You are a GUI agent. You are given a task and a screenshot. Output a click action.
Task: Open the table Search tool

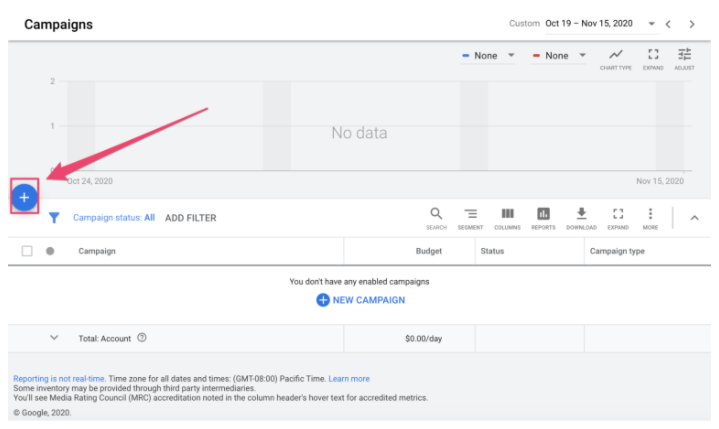(x=436, y=217)
